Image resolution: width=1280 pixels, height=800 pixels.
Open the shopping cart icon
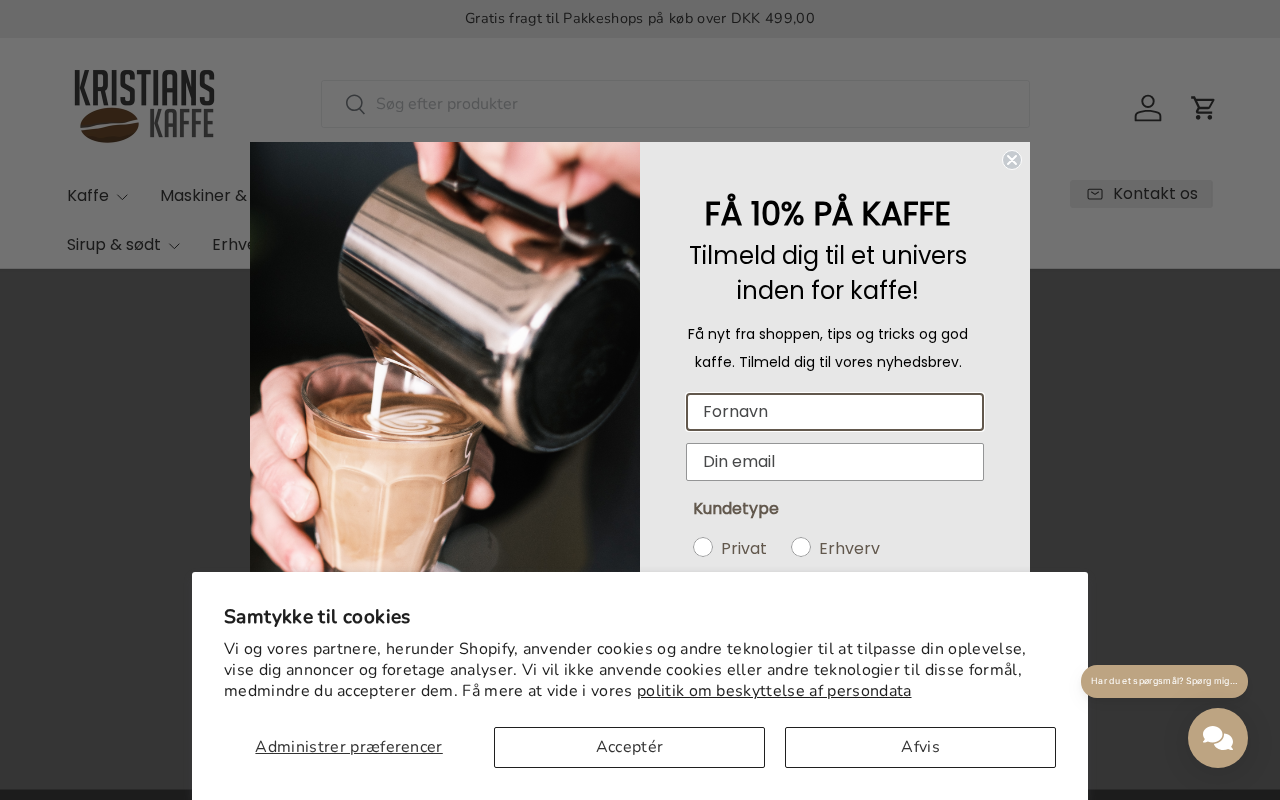point(1203,108)
